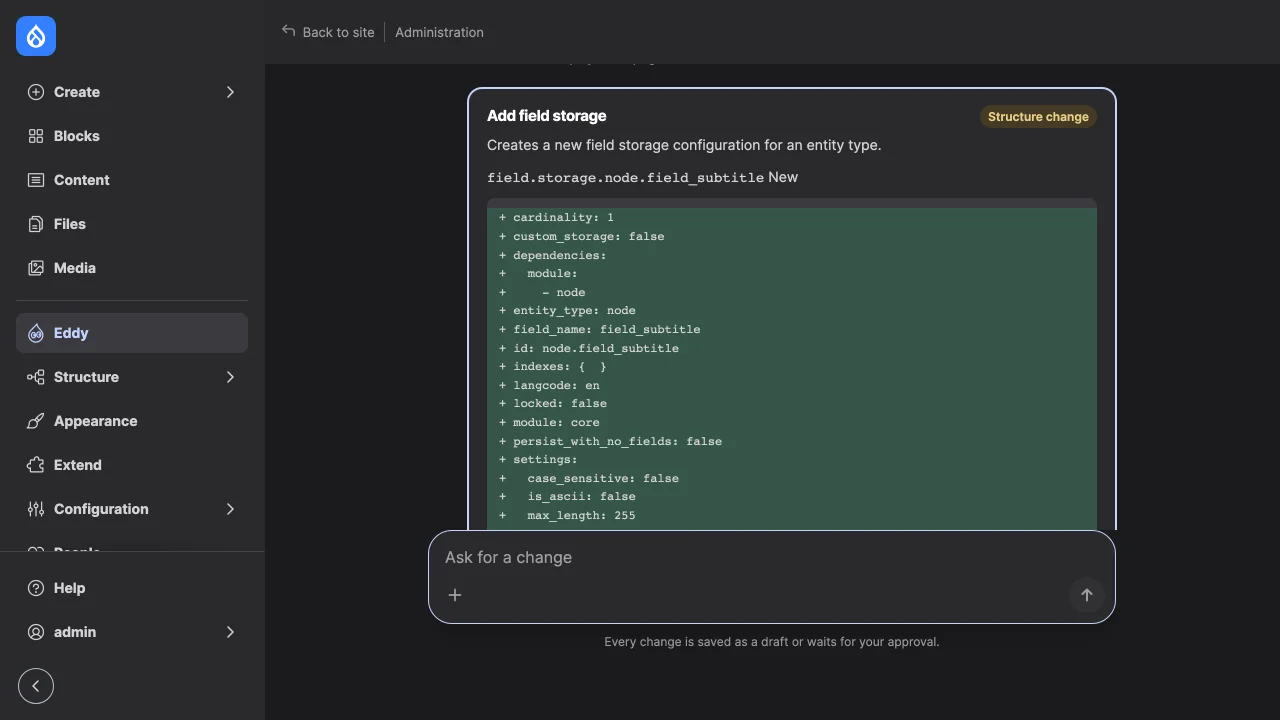Click the Drupal drop logo icon
The height and width of the screenshot is (720, 1280).
pyautogui.click(x=36, y=36)
